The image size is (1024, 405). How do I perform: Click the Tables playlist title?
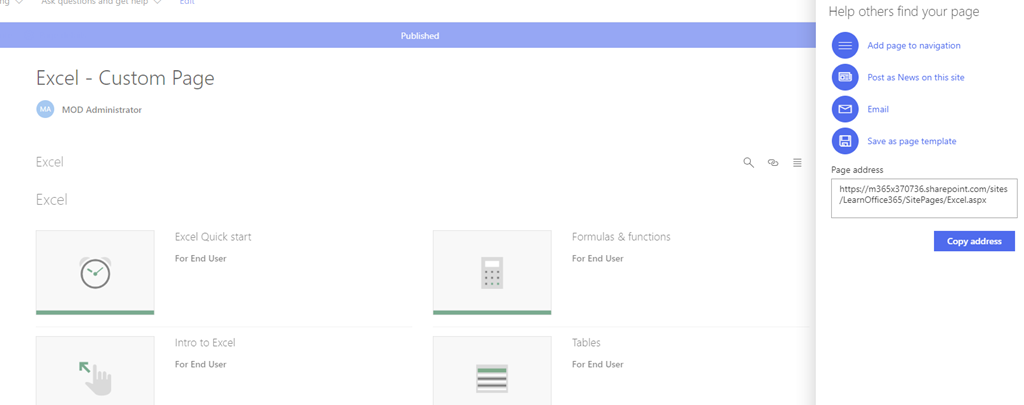click(x=586, y=343)
